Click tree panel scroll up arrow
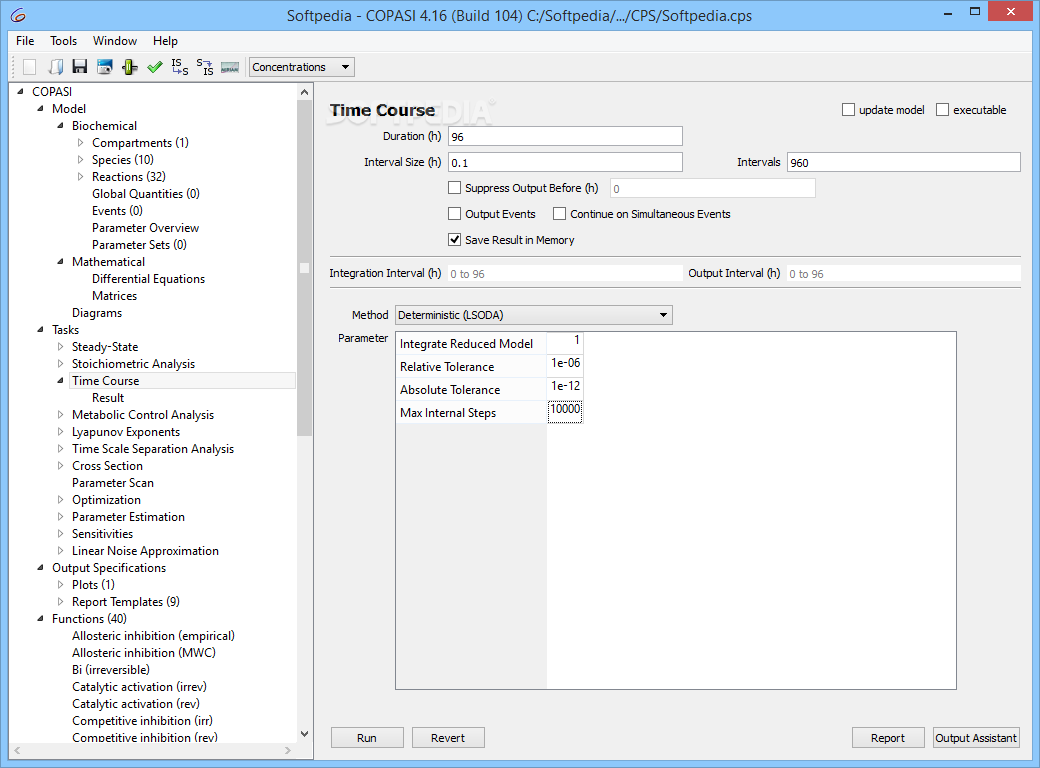 (304, 92)
